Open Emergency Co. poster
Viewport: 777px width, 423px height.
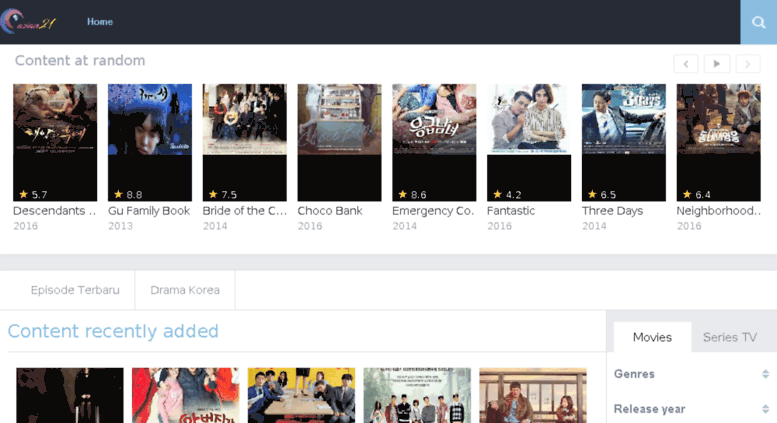coord(434,143)
